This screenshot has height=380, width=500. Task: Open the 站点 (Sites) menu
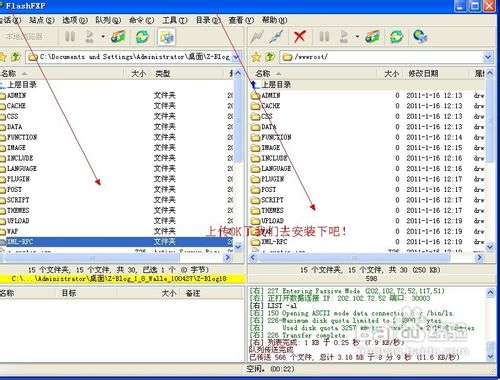pyautogui.click(x=42, y=20)
